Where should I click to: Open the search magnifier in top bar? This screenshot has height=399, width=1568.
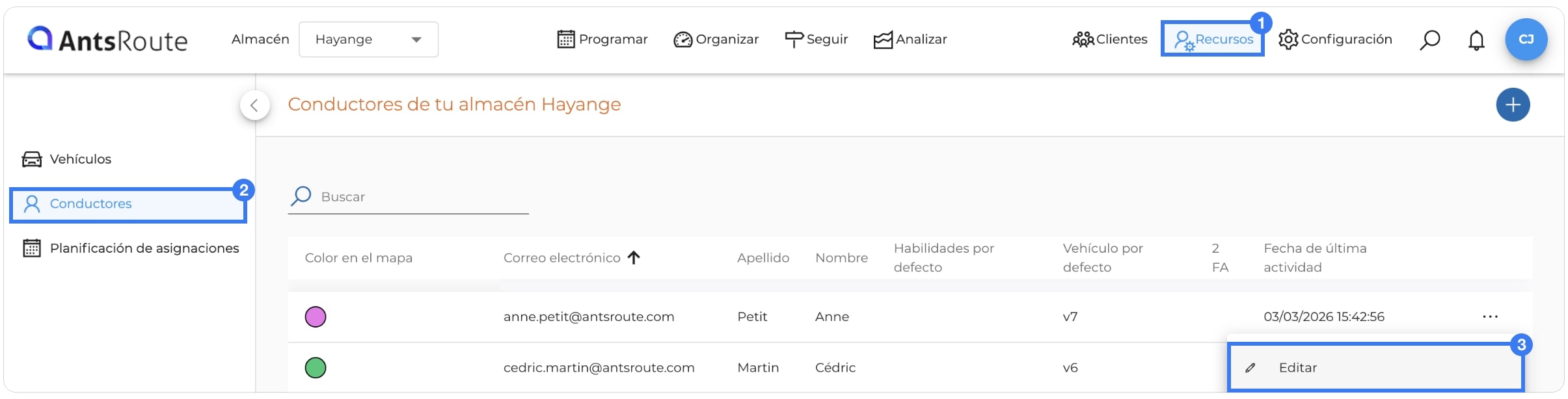[1429, 40]
